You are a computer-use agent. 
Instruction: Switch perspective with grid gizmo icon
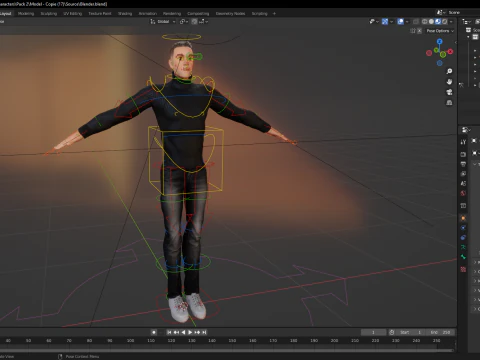(449, 103)
